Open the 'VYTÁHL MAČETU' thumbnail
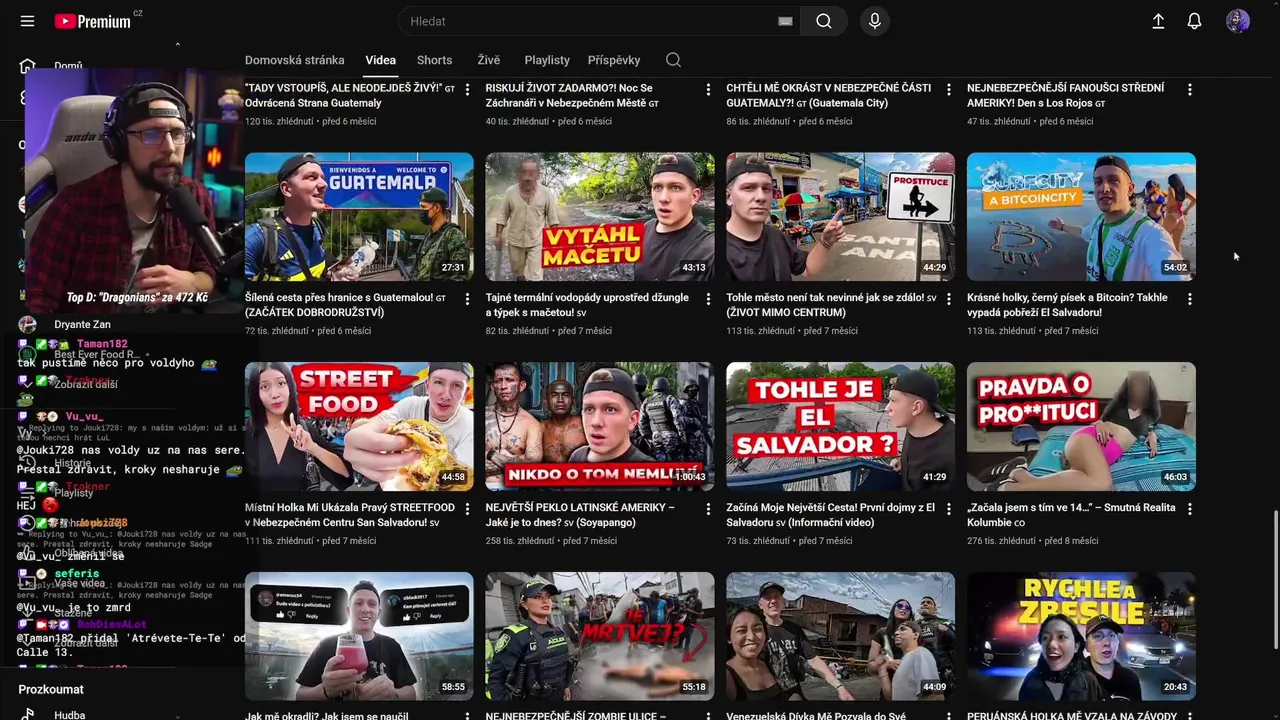The image size is (1280, 720). coord(600,217)
